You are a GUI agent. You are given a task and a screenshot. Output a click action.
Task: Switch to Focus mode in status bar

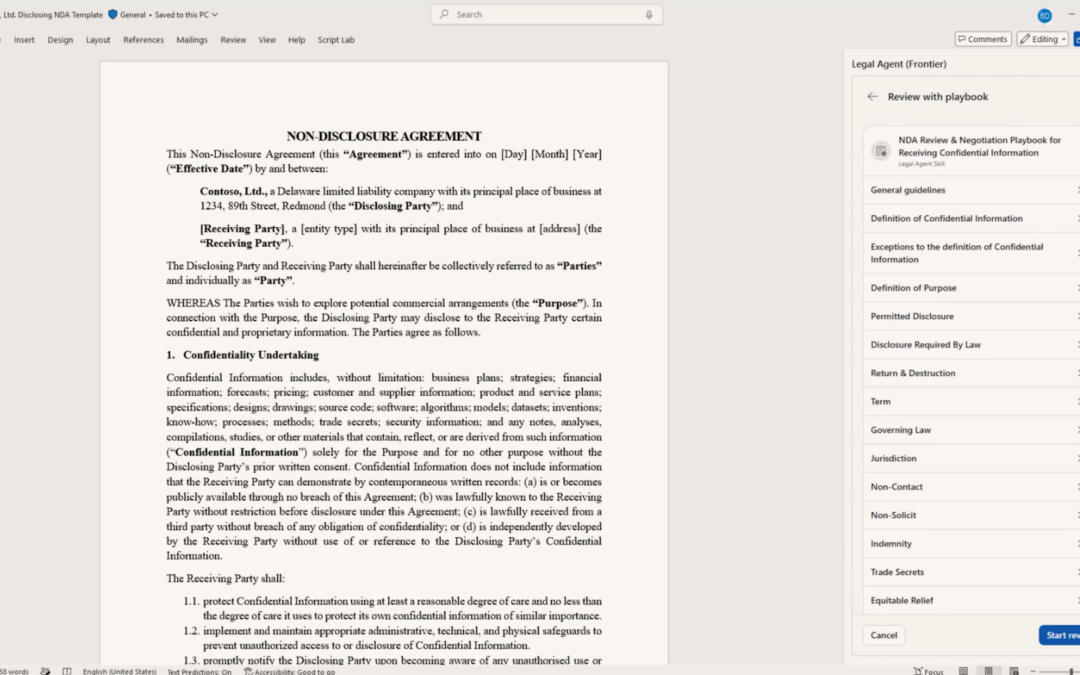click(x=928, y=671)
